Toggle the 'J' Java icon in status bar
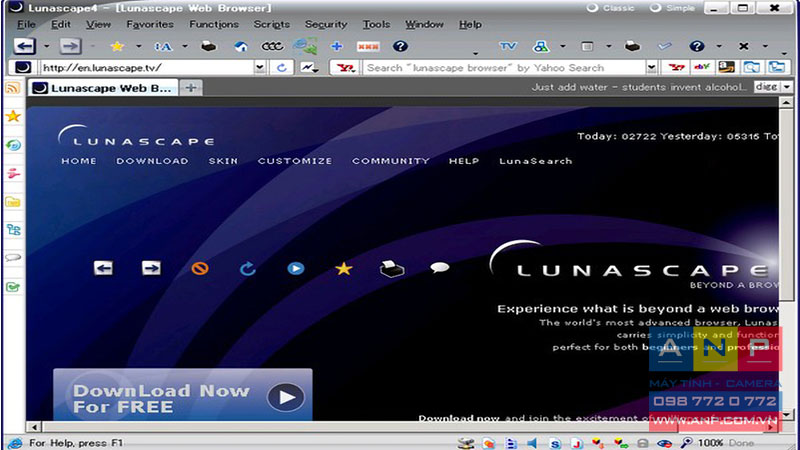The height and width of the screenshot is (450, 800). pos(577,443)
